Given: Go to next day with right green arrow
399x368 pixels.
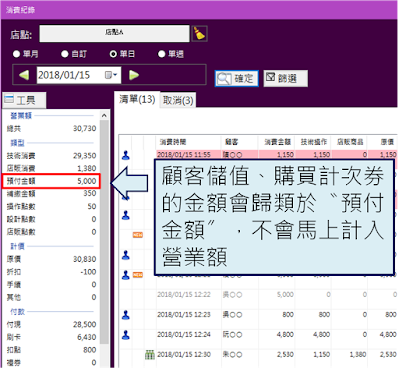Looking at the screenshot, I should click(x=134, y=75).
